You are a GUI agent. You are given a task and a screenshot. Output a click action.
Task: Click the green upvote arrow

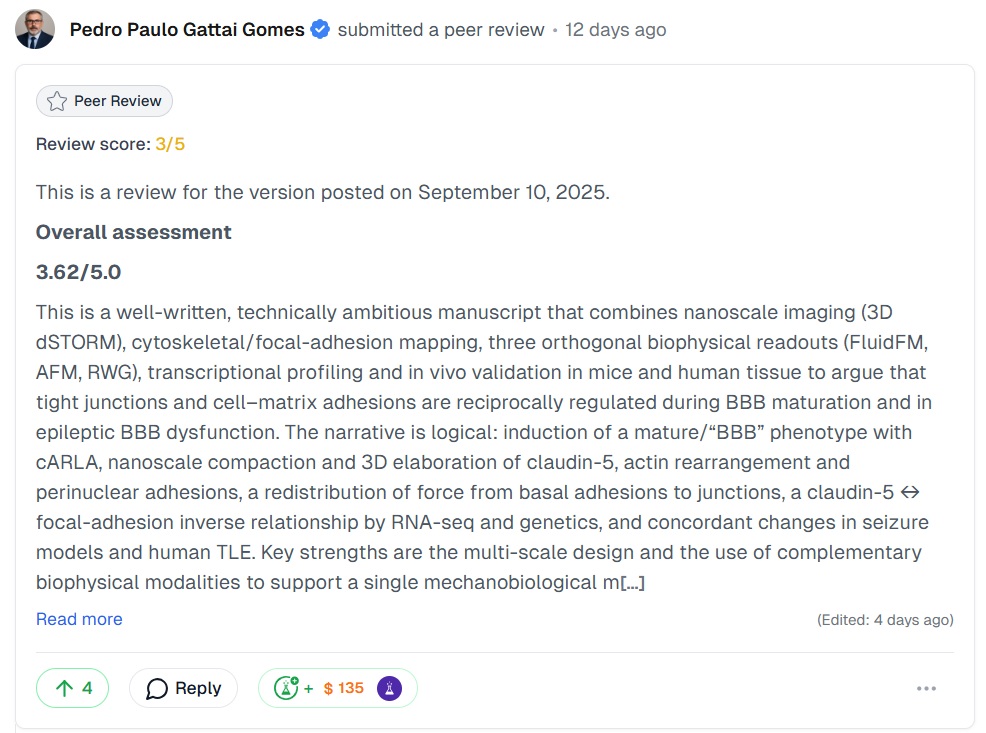tap(63, 688)
